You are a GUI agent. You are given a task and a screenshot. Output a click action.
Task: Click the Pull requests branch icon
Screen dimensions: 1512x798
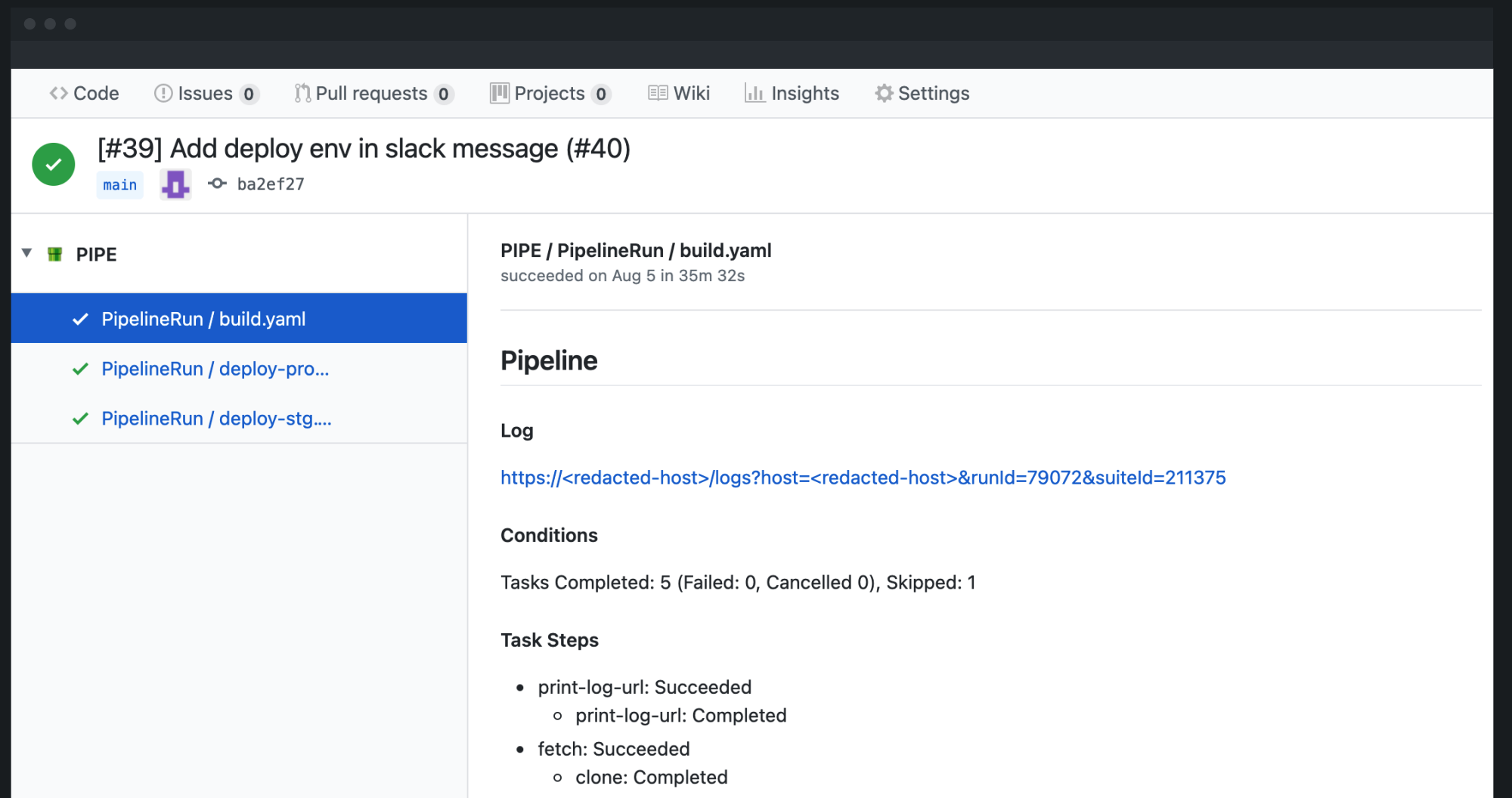point(302,93)
